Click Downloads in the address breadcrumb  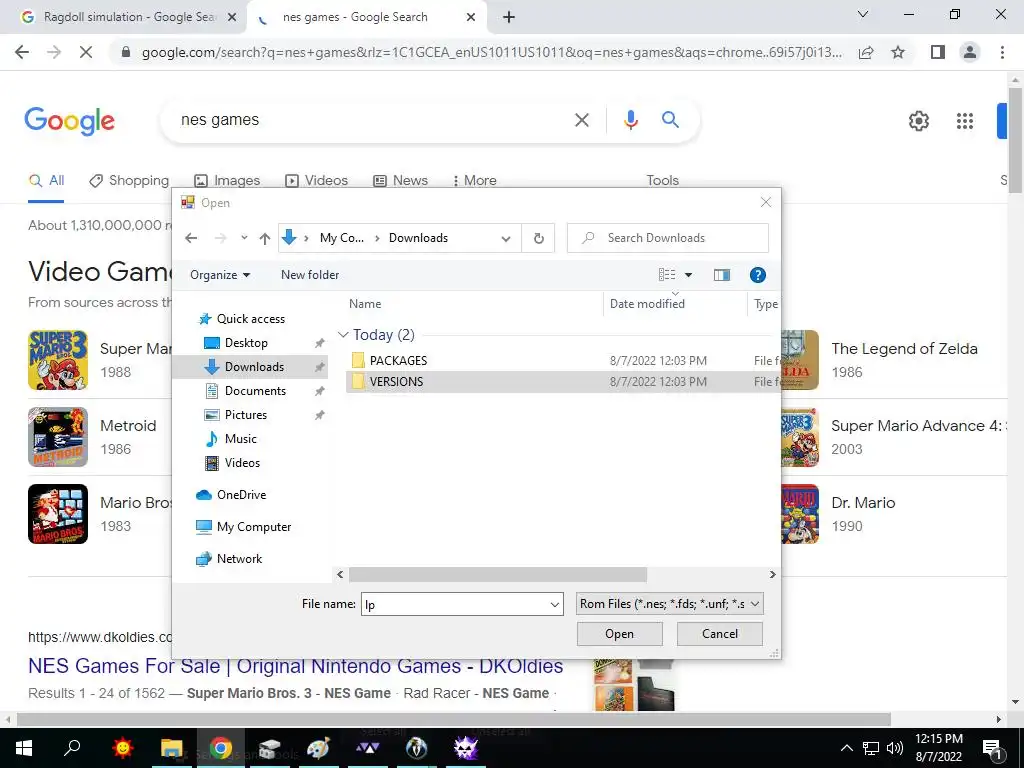418,238
